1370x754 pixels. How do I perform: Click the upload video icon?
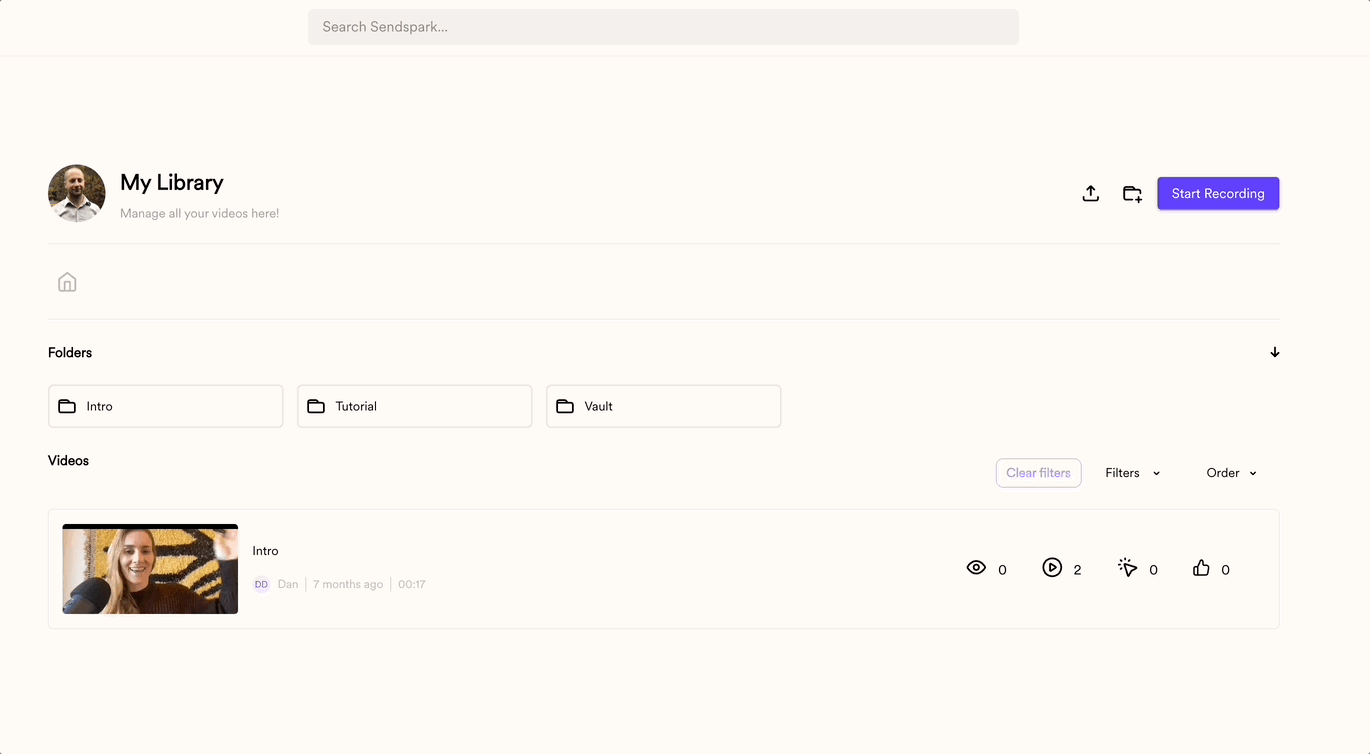[x=1091, y=194]
